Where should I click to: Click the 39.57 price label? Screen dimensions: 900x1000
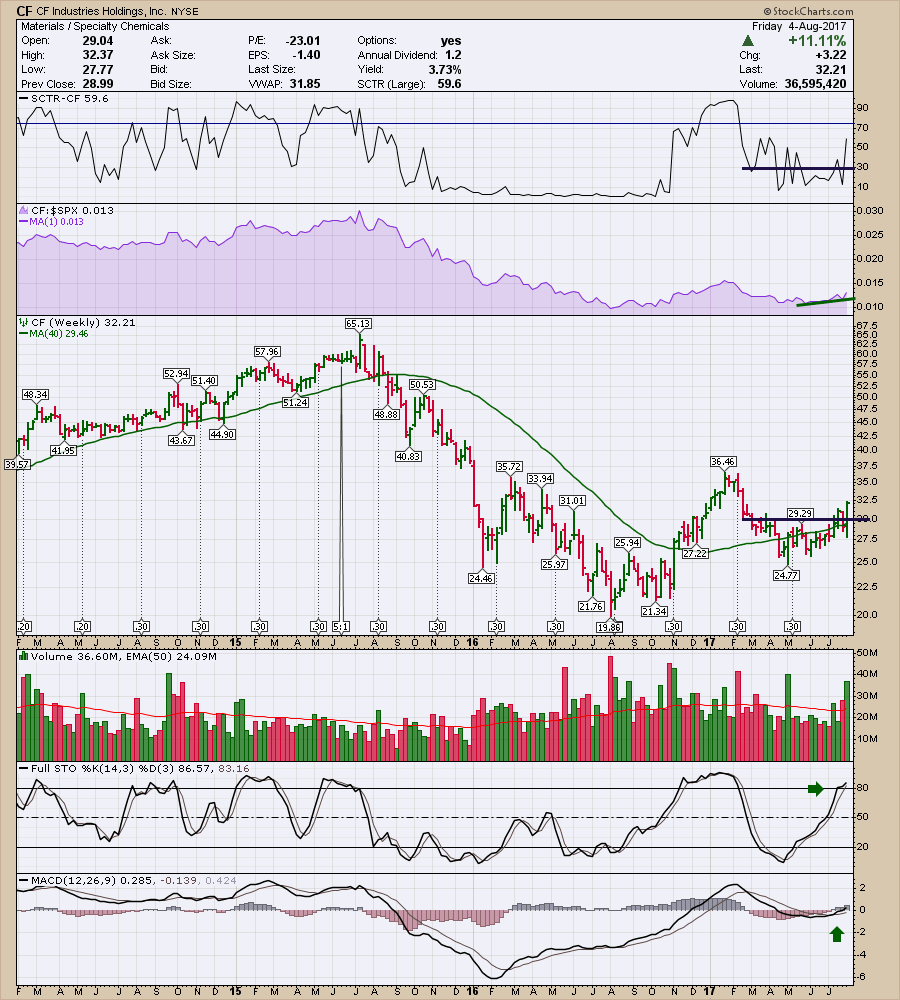click(17, 464)
